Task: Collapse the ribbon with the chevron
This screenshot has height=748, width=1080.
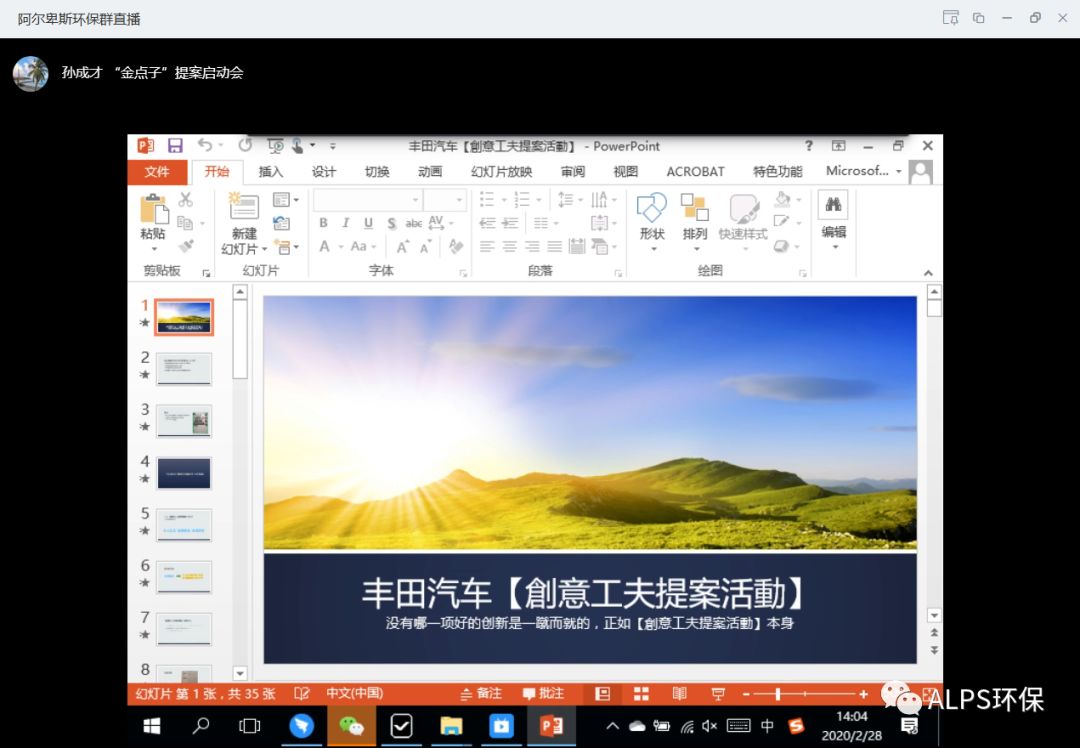Action: pos(928,273)
